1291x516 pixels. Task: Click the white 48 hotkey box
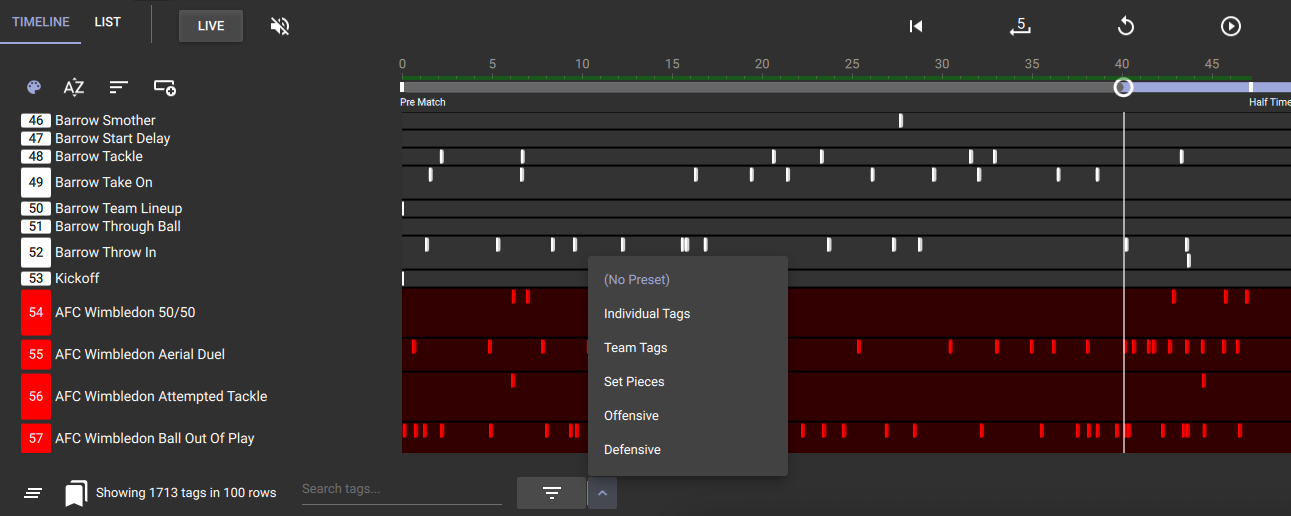36,156
